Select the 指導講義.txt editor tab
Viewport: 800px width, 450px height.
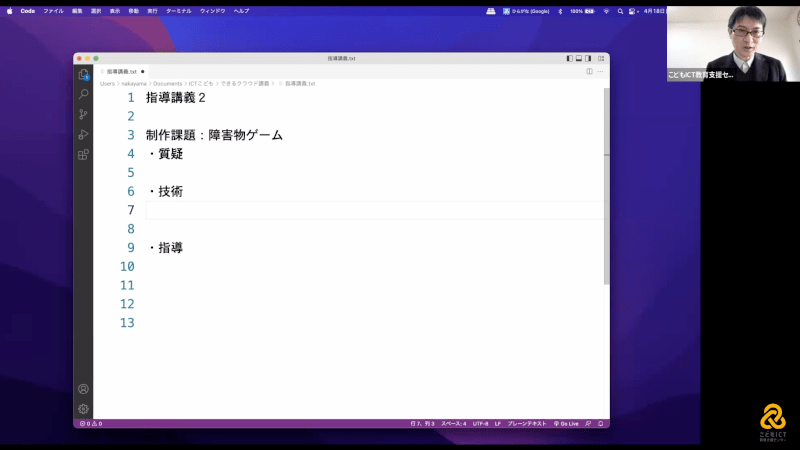[x=122, y=71]
